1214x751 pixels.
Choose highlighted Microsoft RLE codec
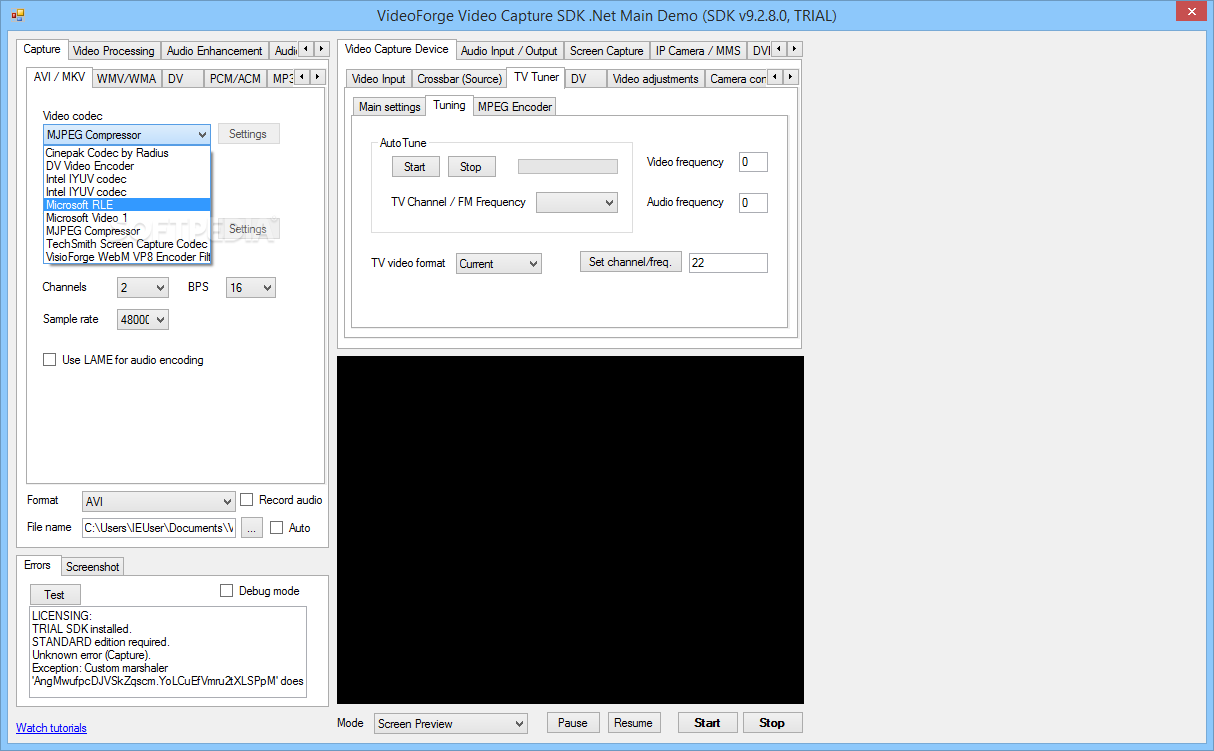127,205
